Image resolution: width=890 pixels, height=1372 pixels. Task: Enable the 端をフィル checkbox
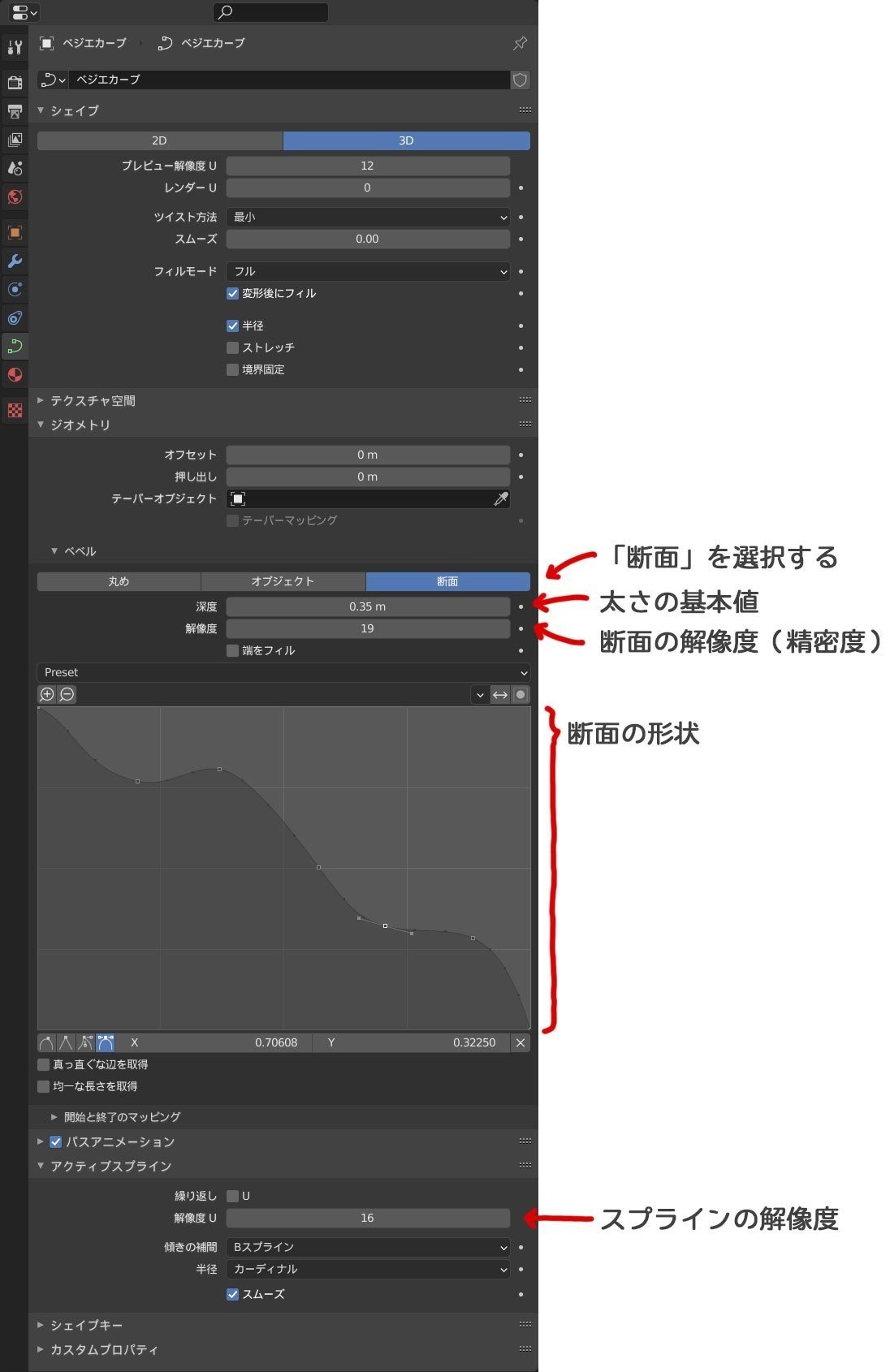click(232, 650)
